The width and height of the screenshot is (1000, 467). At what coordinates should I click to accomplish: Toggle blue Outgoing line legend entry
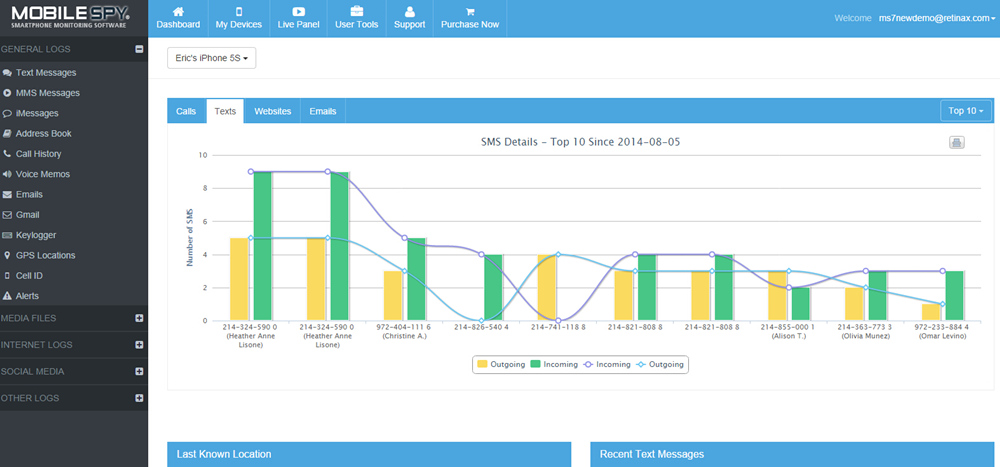pyautogui.click(x=659, y=364)
